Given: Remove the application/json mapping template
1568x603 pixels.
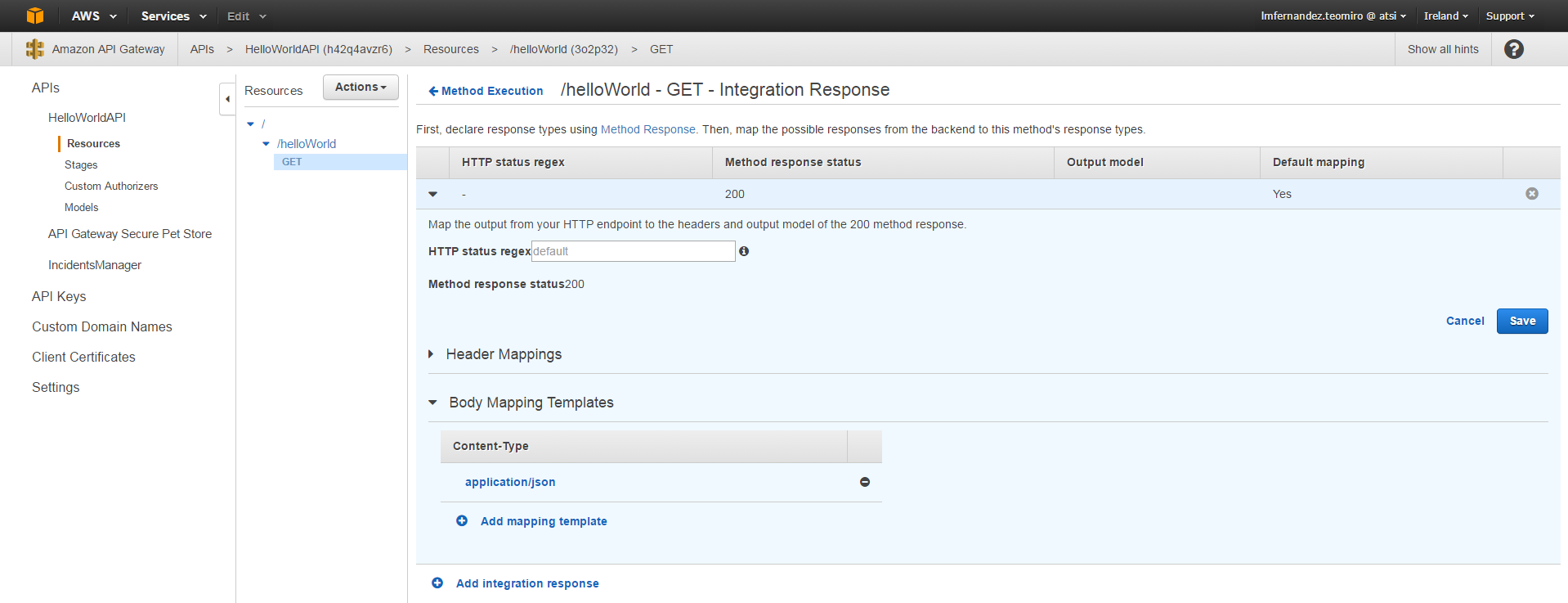Looking at the screenshot, I should tap(865, 482).
